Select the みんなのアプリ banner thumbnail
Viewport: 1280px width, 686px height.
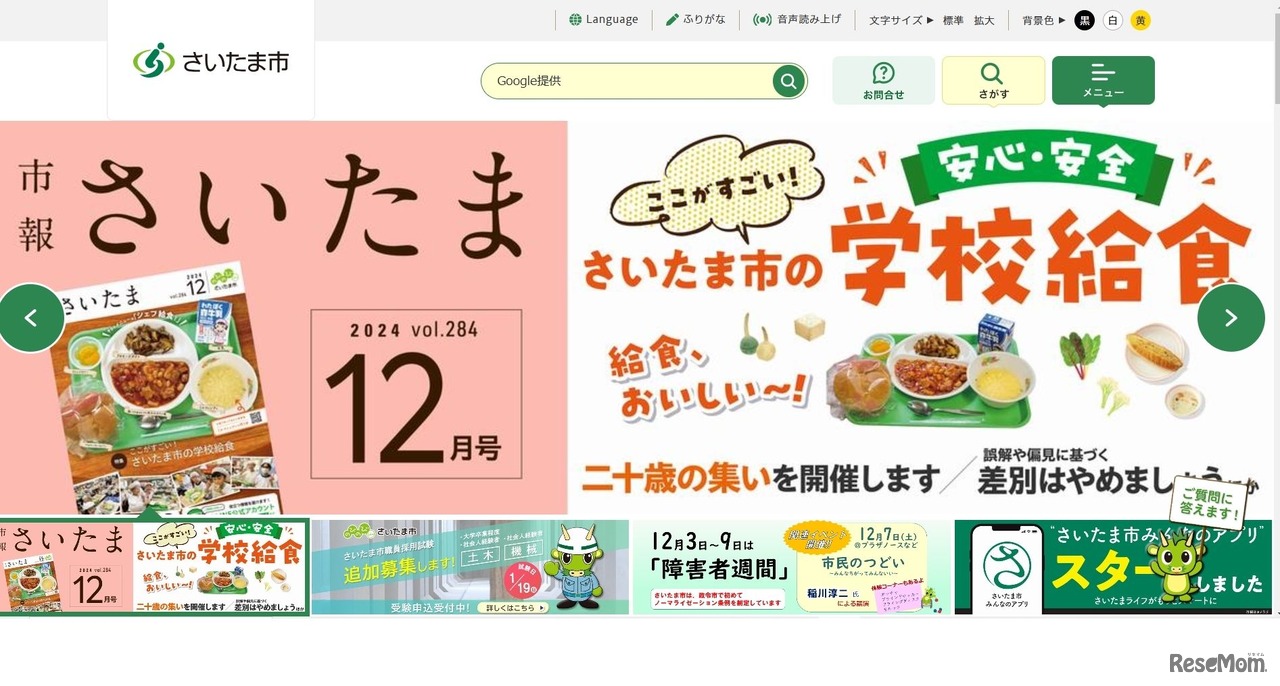(1113, 567)
